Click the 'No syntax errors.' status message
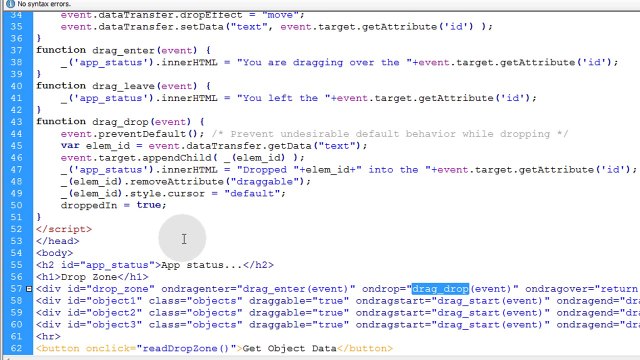This screenshot has width=640, height=360. click(44, 4)
